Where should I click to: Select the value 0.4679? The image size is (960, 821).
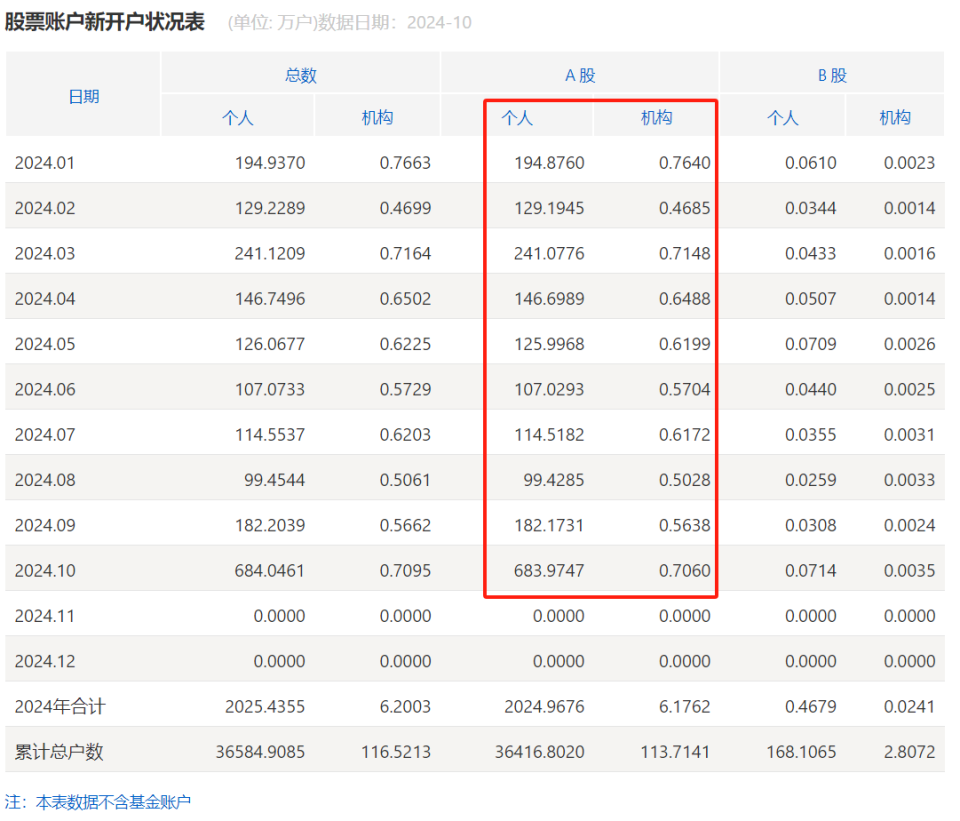(811, 707)
